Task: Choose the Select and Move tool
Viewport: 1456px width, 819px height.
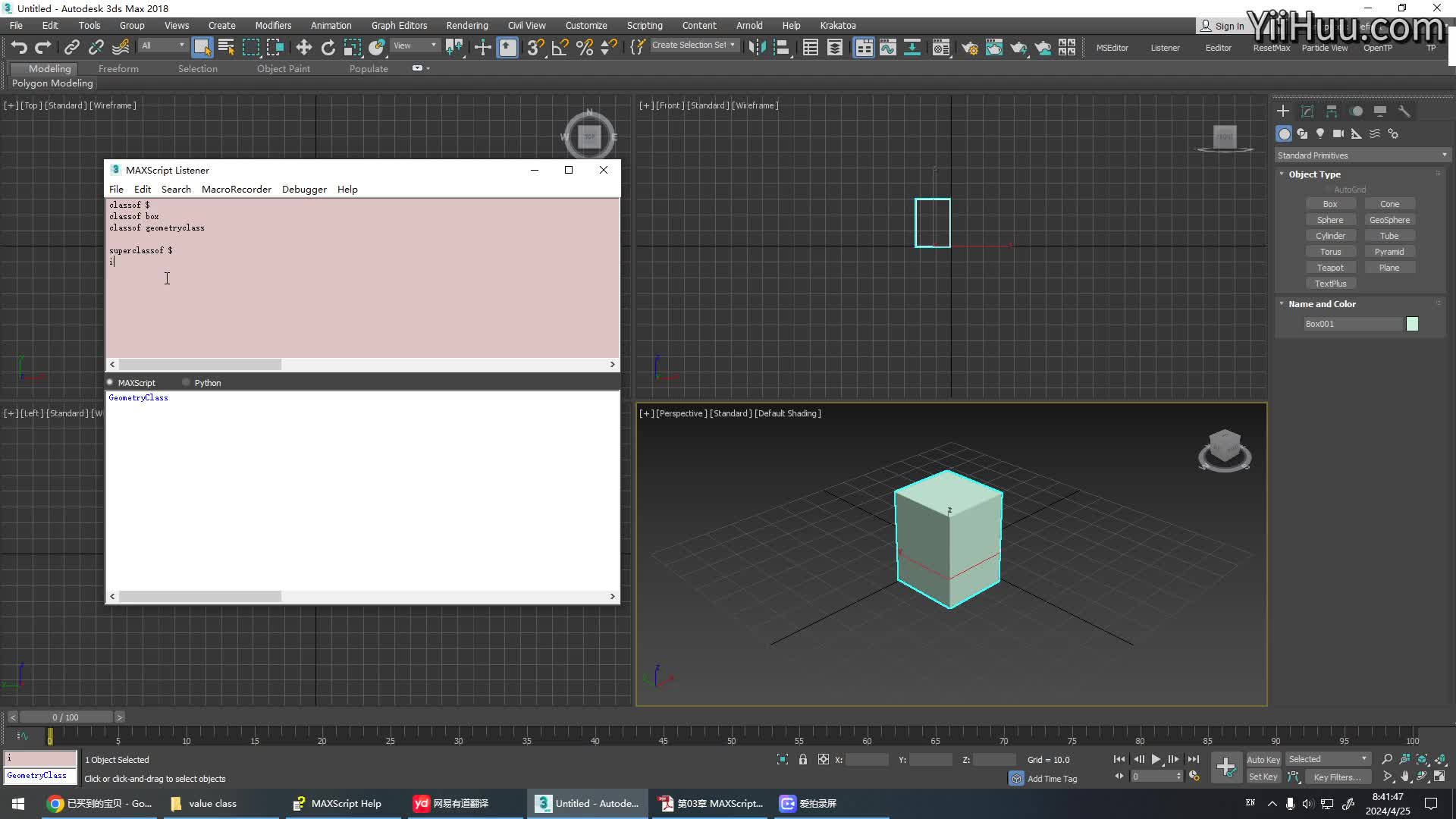Action: click(304, 47)
